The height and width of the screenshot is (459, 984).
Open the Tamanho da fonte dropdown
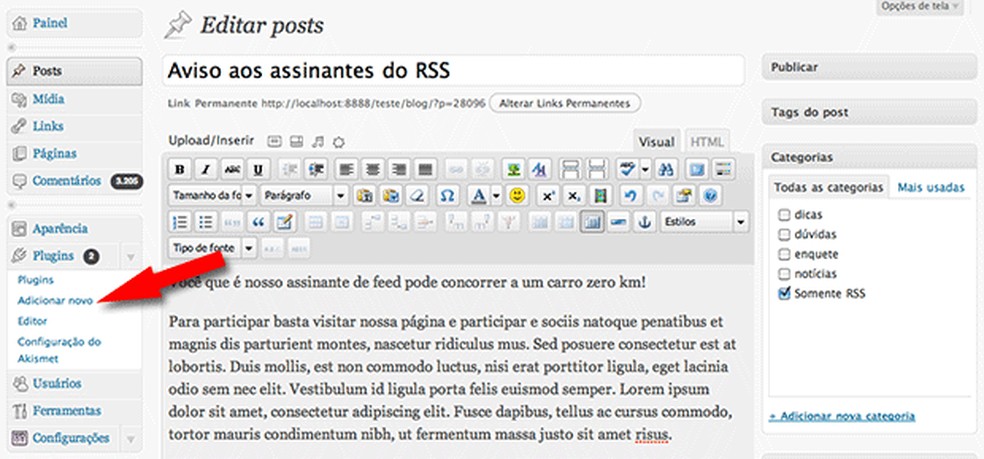click(213, 196)
